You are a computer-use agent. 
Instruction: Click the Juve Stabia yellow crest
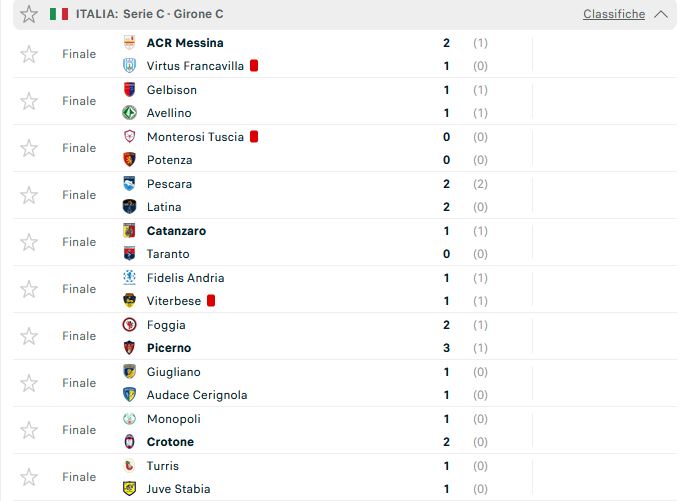click(x=129, y=488)
